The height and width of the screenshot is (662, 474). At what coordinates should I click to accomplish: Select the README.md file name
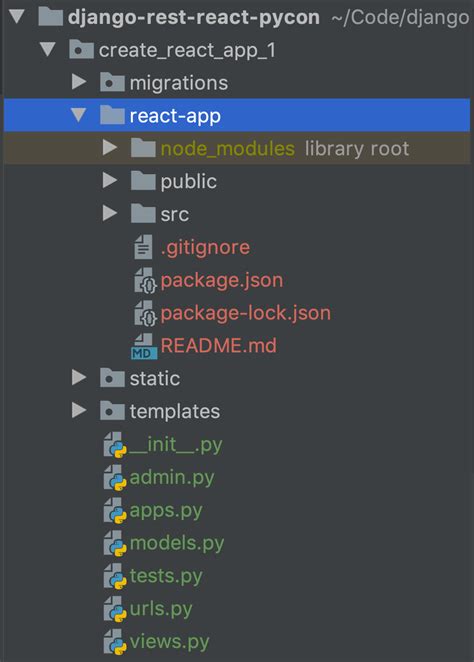pyautogui.click(x=219, y=346)
